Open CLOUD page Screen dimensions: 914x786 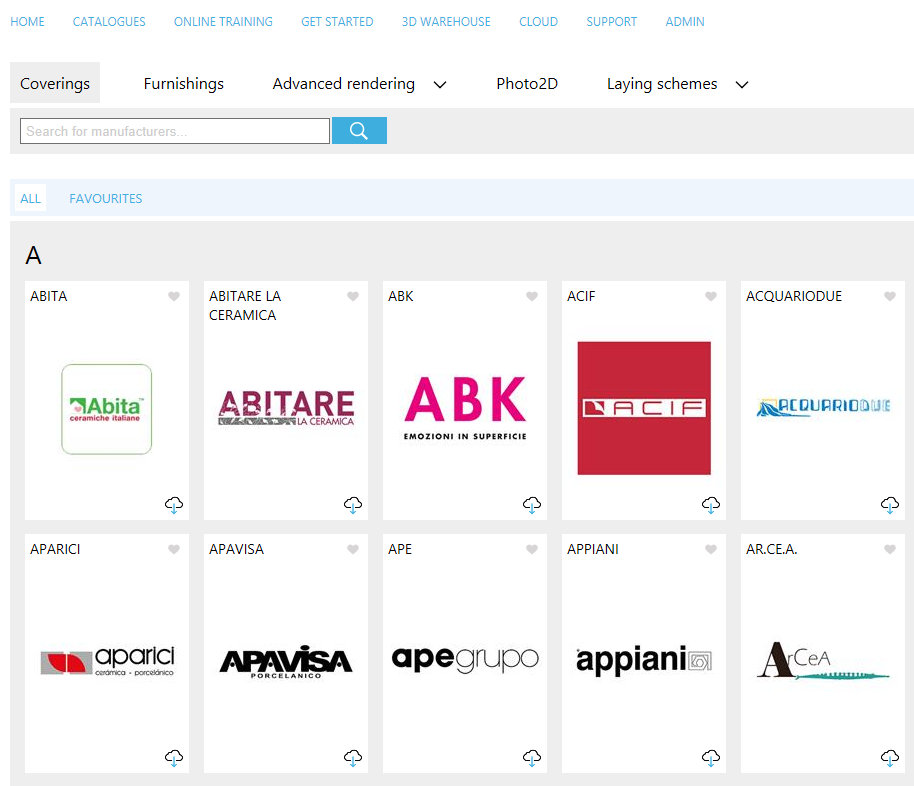click(539, 22)
